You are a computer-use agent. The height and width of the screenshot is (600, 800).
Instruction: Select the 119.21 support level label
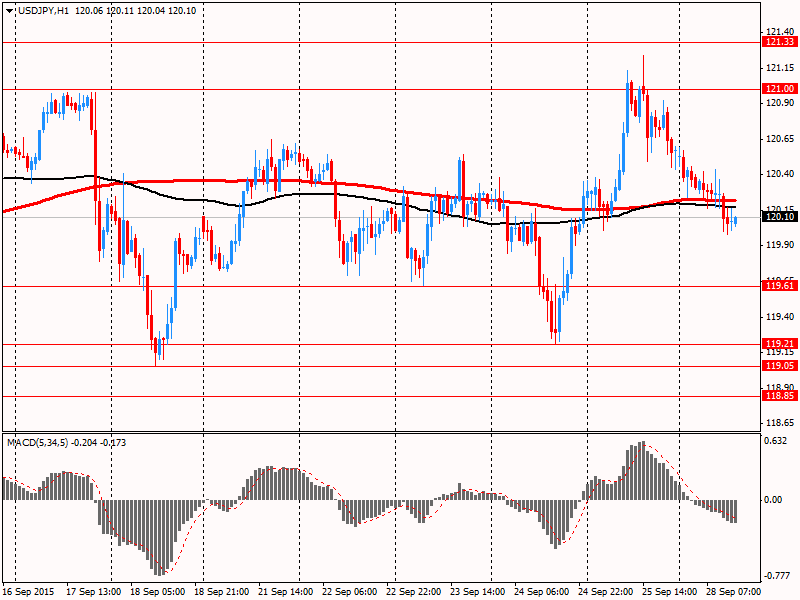(779, 344)
